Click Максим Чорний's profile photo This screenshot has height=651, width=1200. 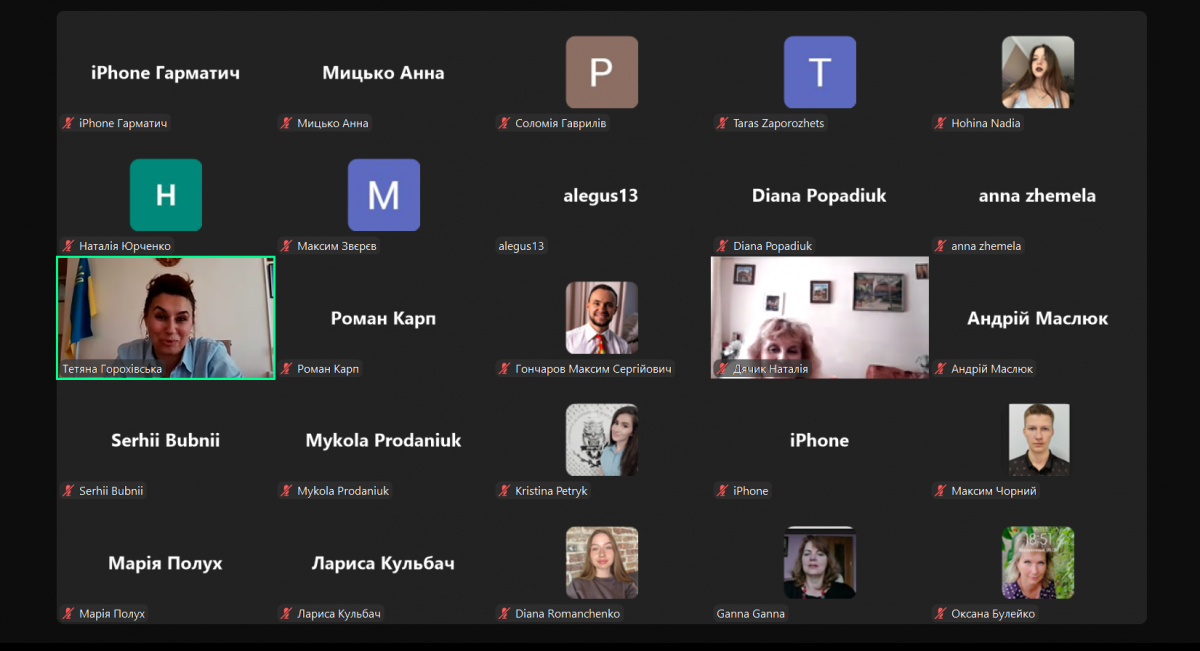point(1038,440)
